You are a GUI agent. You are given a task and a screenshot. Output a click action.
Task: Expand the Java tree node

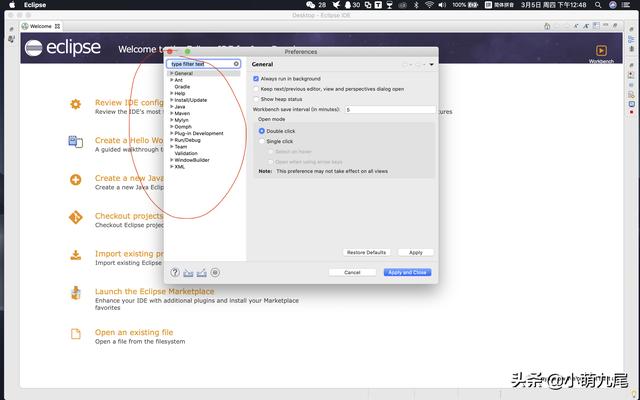point(171,107)
